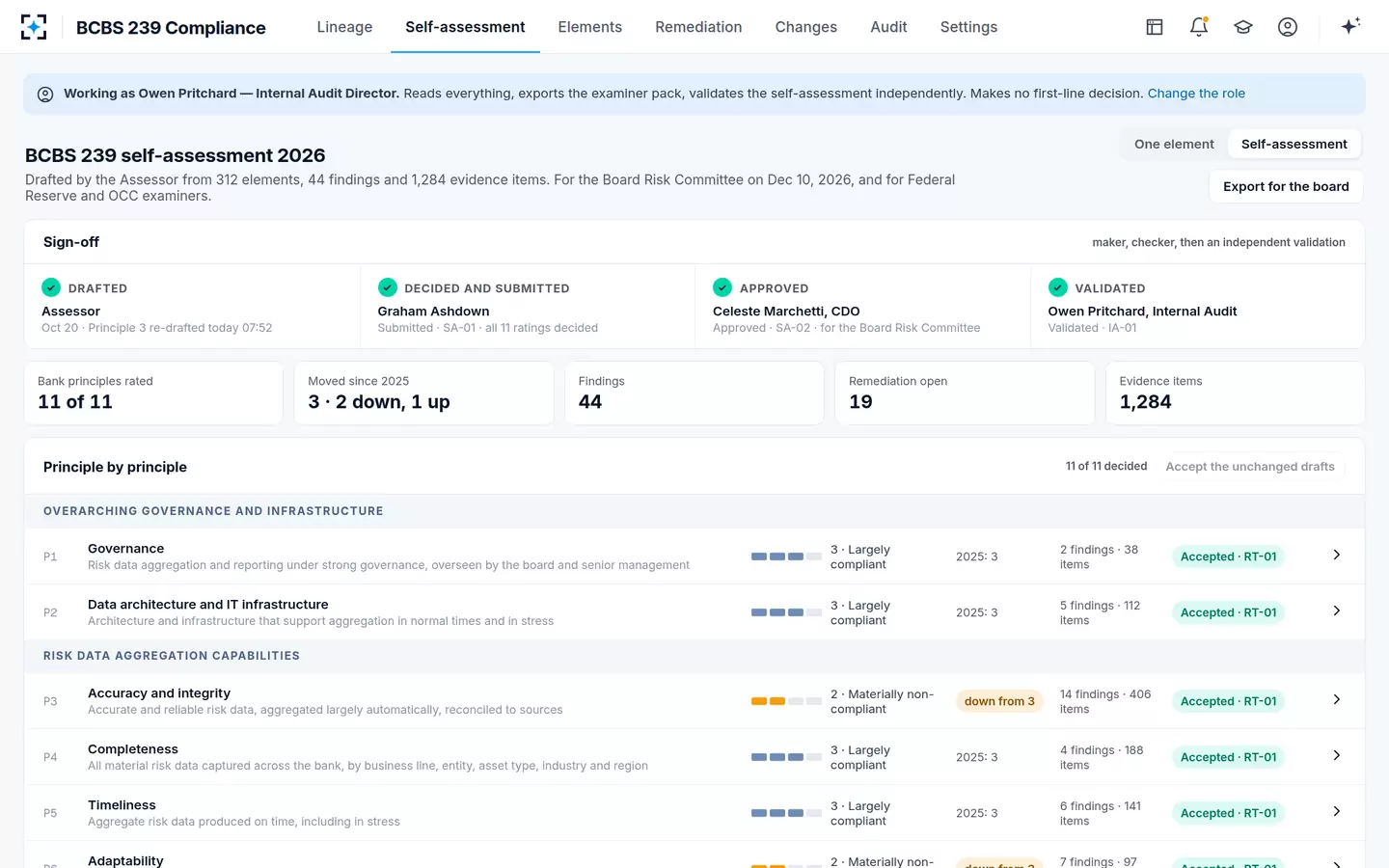
Task: Open the layout panel icon in header
Action: coord(1155,27)
